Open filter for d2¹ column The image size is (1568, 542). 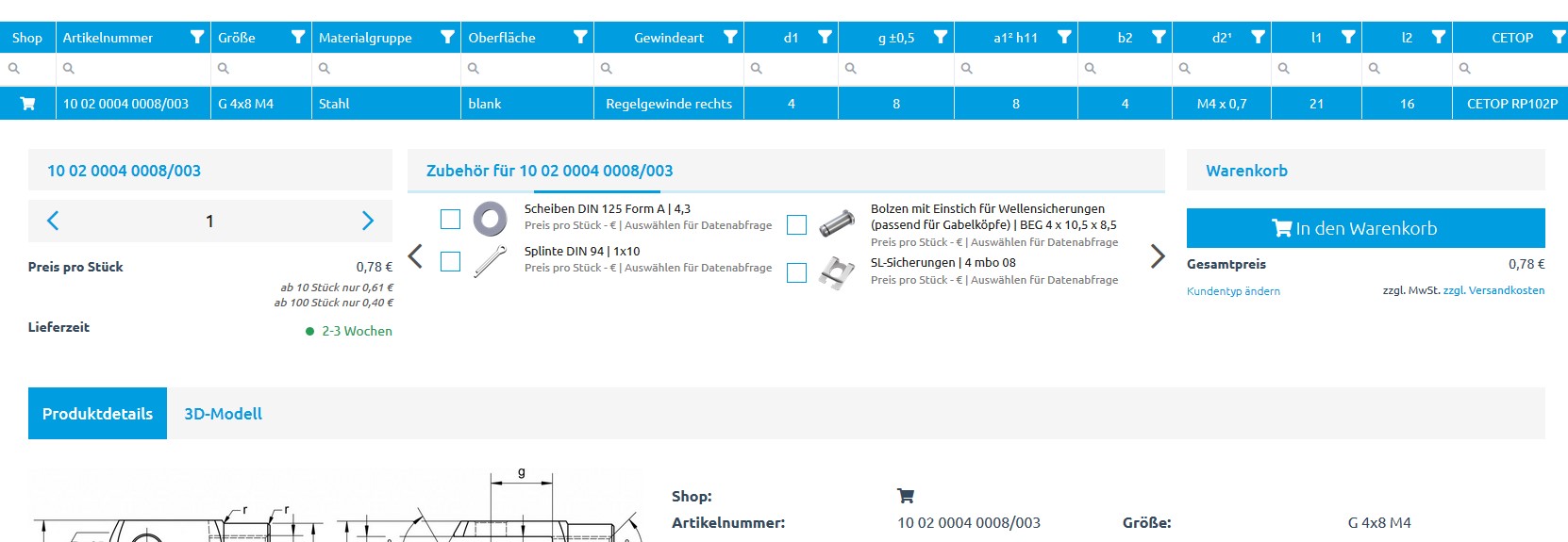(1258, 38)
